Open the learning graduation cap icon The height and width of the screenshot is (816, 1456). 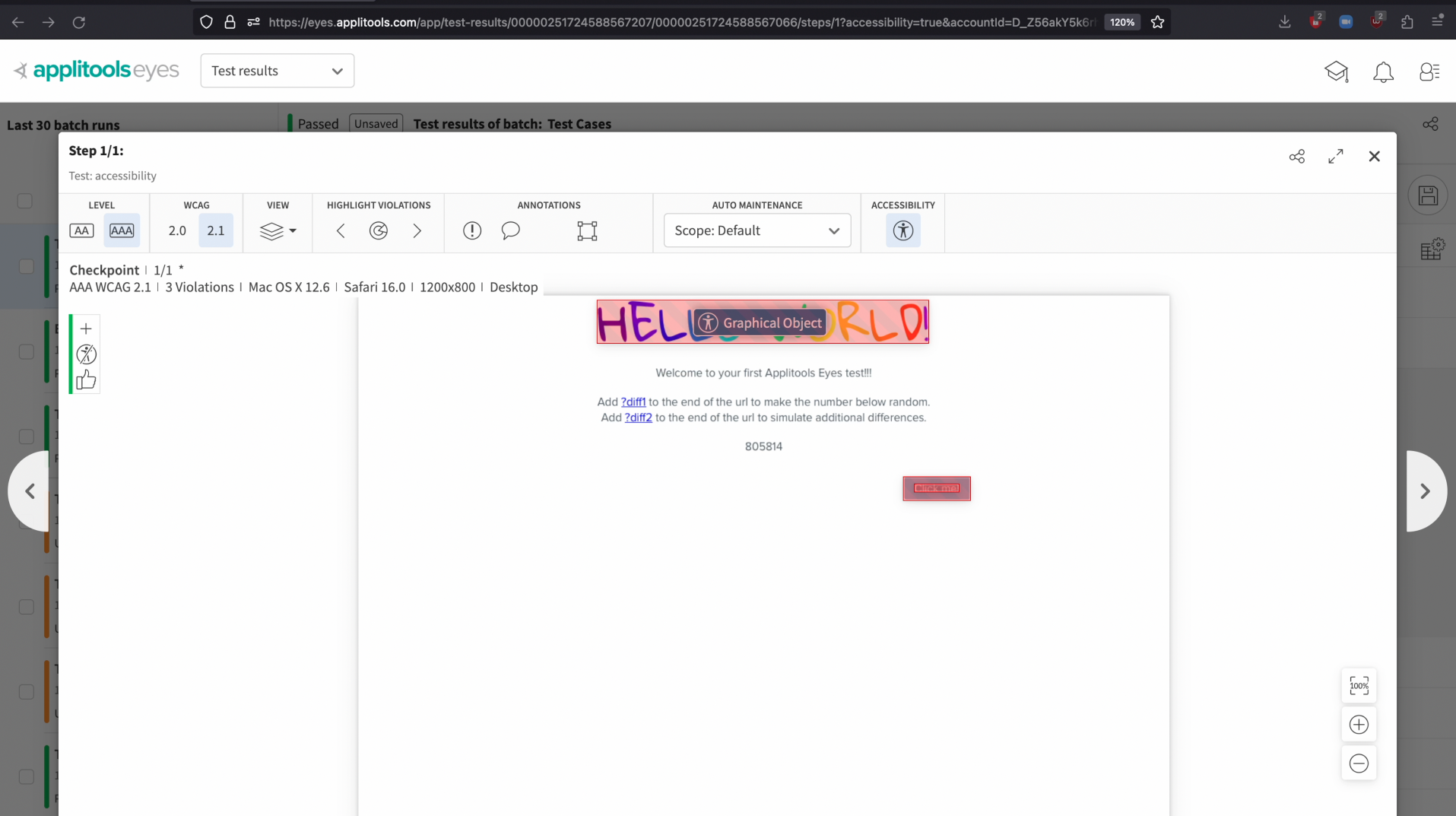click(1336, 71)
